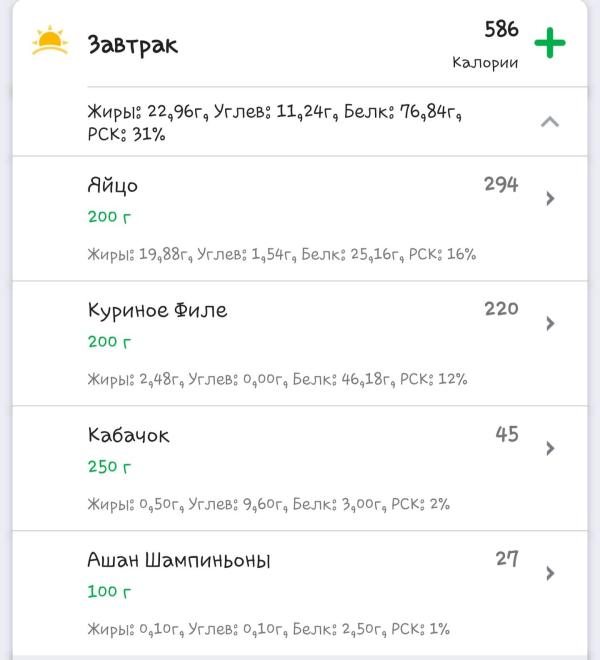Tap the breakfast macros summary text
This screenshot has height=660, width=600.
tap(275, 122)
